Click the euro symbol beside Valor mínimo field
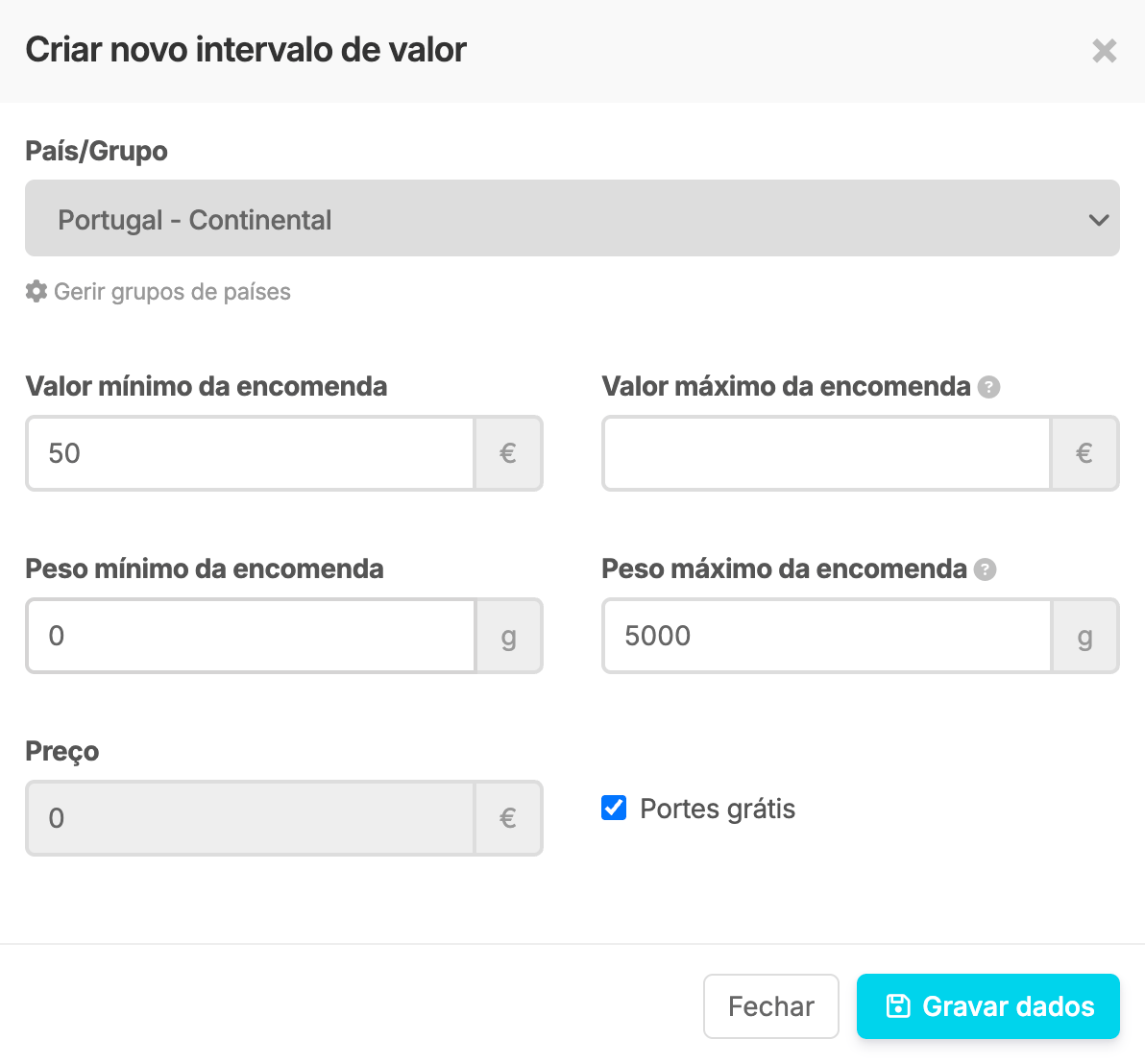1145x1064 pixels. (508, 452)
